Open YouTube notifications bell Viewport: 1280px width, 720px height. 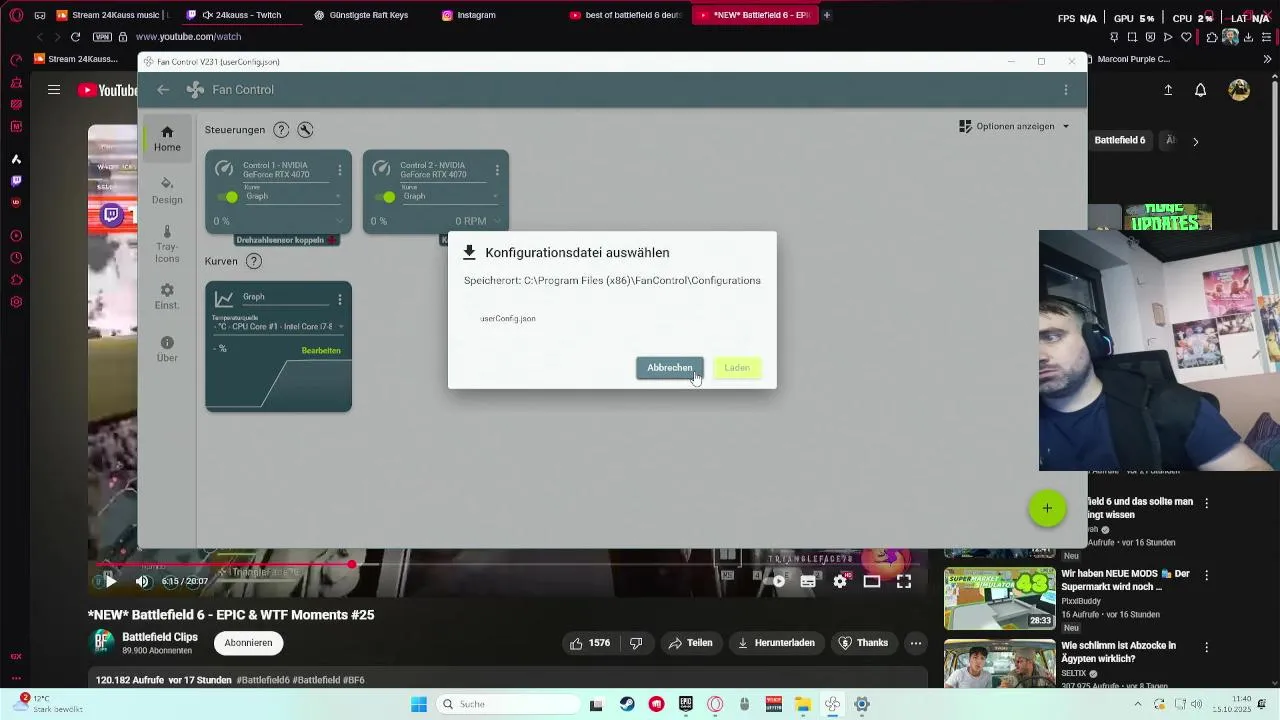coord(1201,90)
